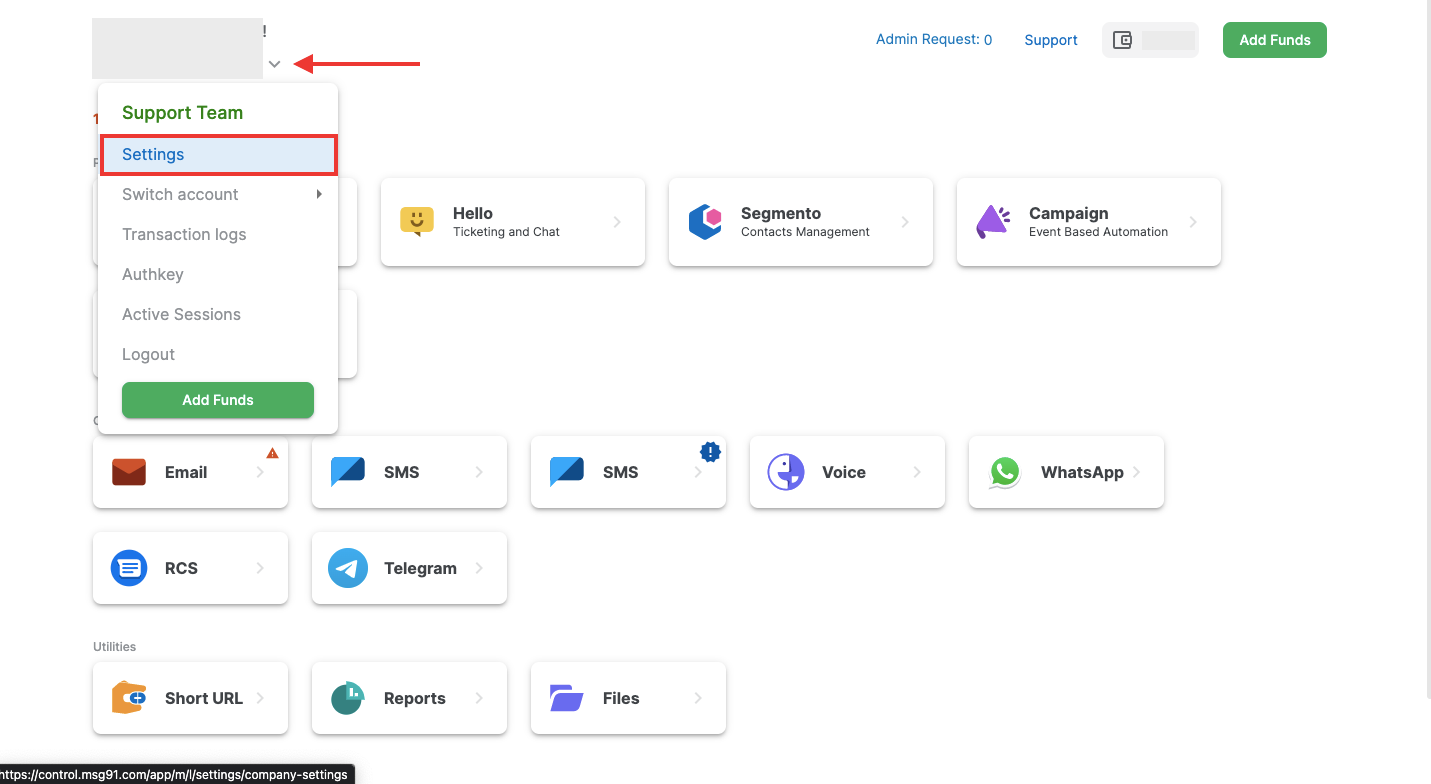Open the Reports pie chart icon

click(x=348, y=698)
